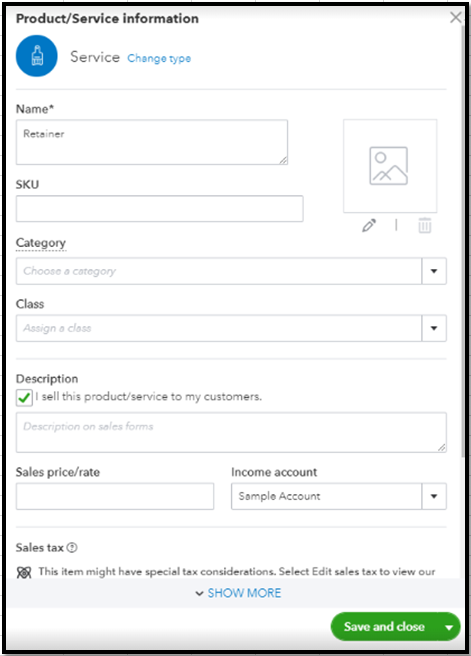The height and width of the screenshot is (656, 471).
Task: Expand the SHOW MORE section
Action: tap(238, 593)
